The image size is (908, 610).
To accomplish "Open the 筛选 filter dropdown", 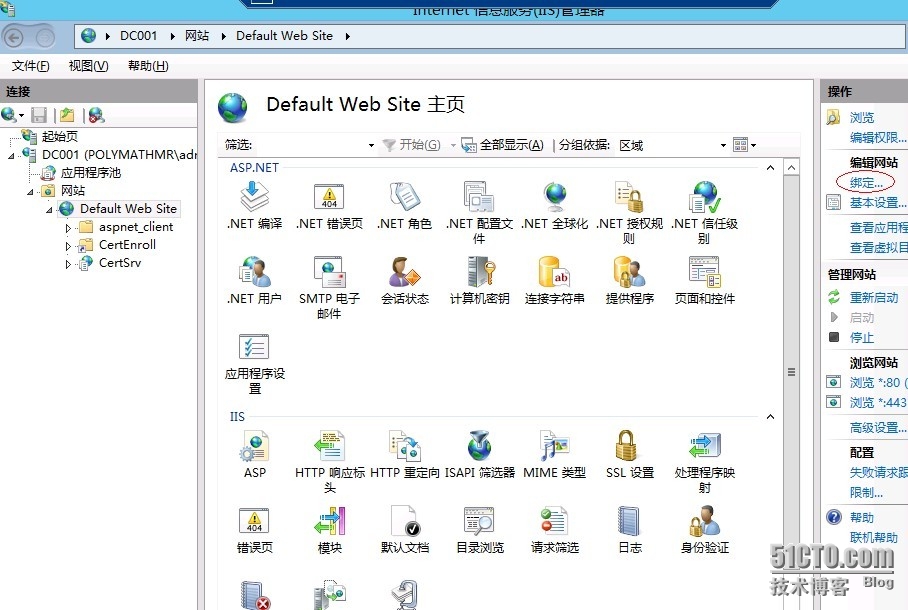I will (x=371, y=145).
